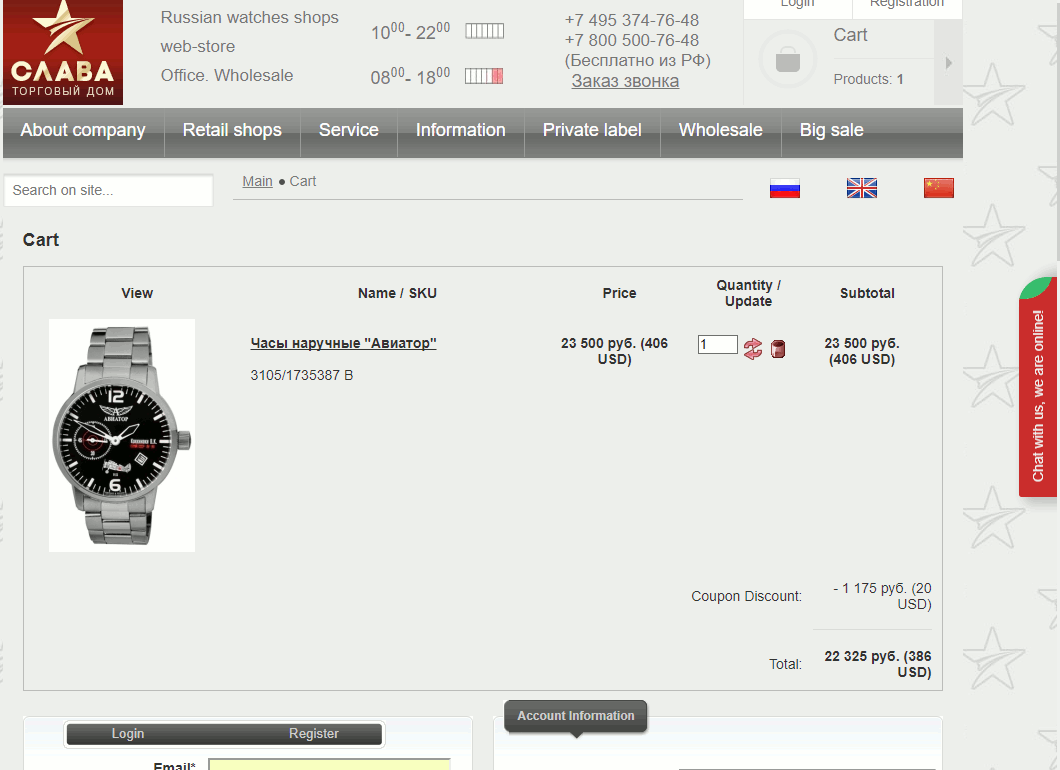Remove the watch with the trash icon
The height and width of the screenshot is (770, 1060).
point(778,349)
